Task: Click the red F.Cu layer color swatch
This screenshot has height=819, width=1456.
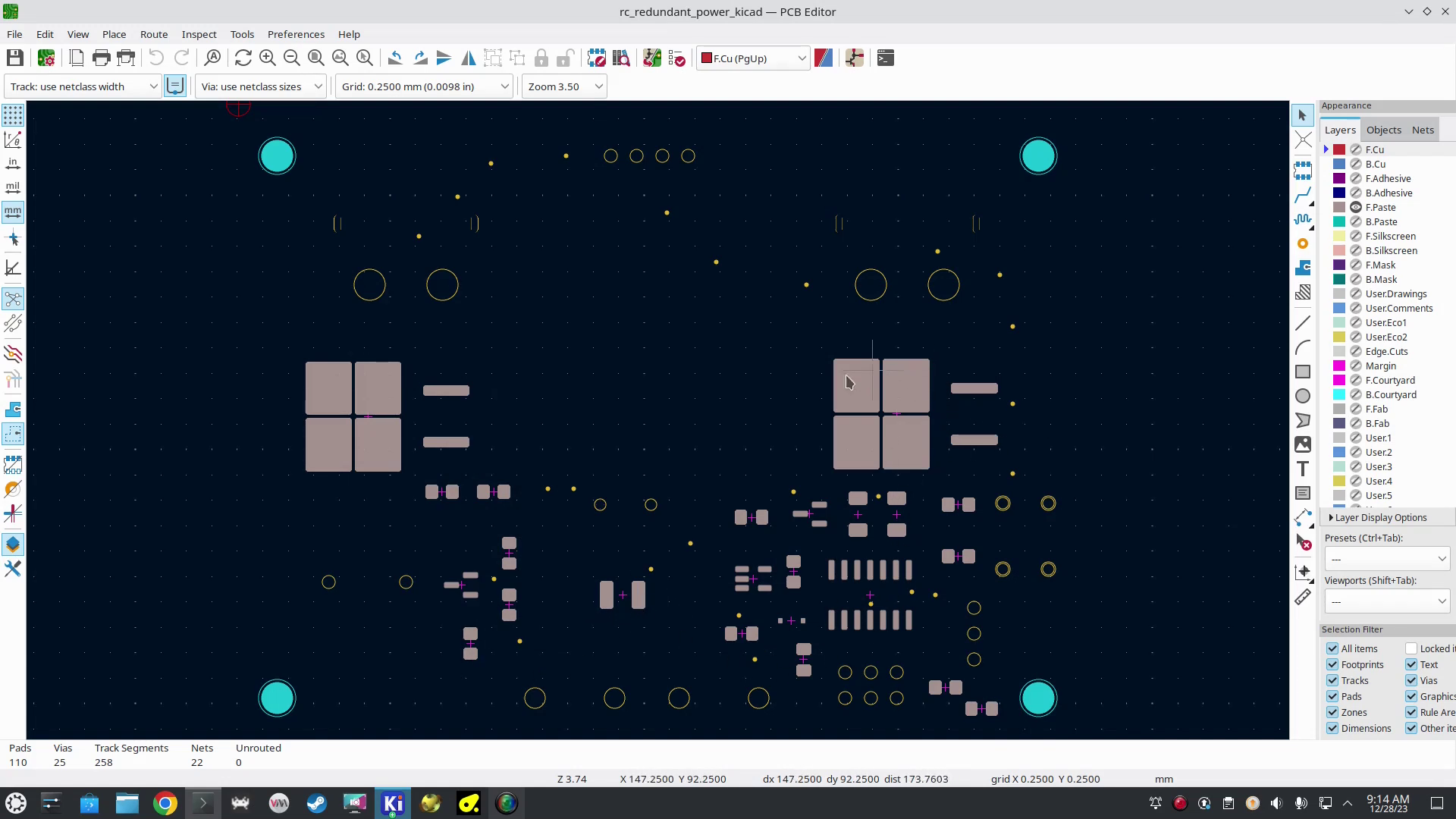Action: pyautogui.click(x=1339, y=149)
